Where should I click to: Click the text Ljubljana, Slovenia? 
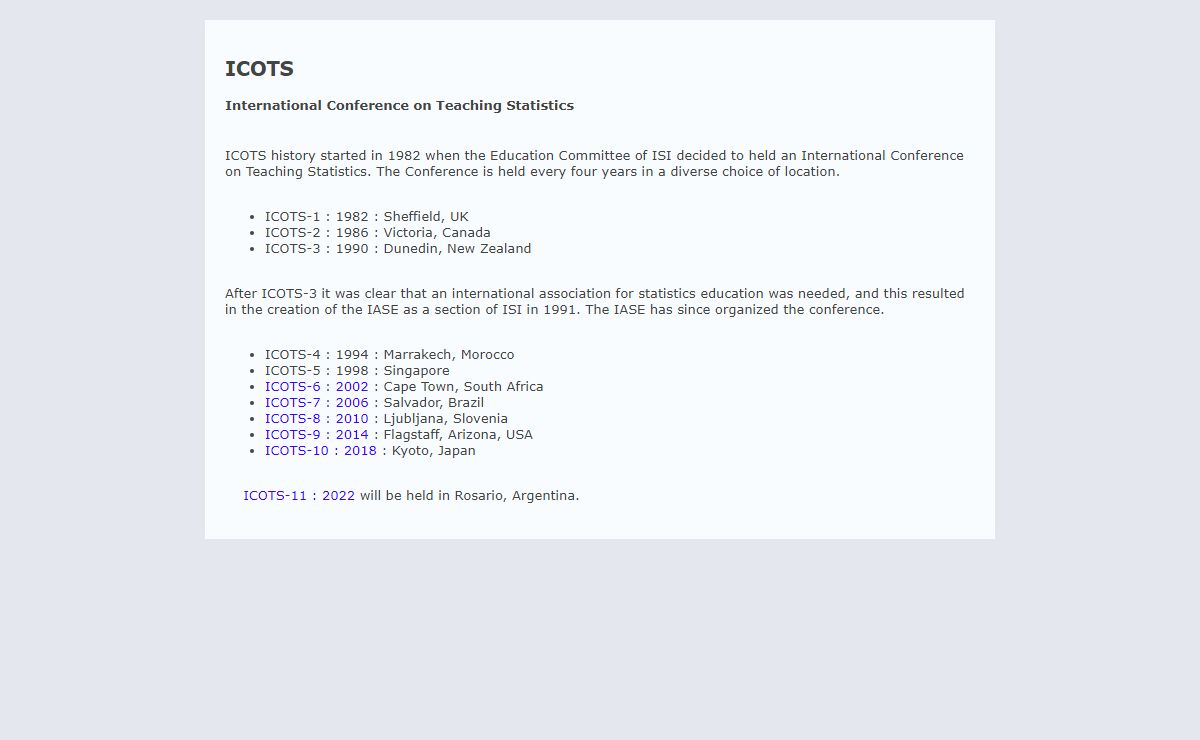pyautogui.click(x=446, y=418)
